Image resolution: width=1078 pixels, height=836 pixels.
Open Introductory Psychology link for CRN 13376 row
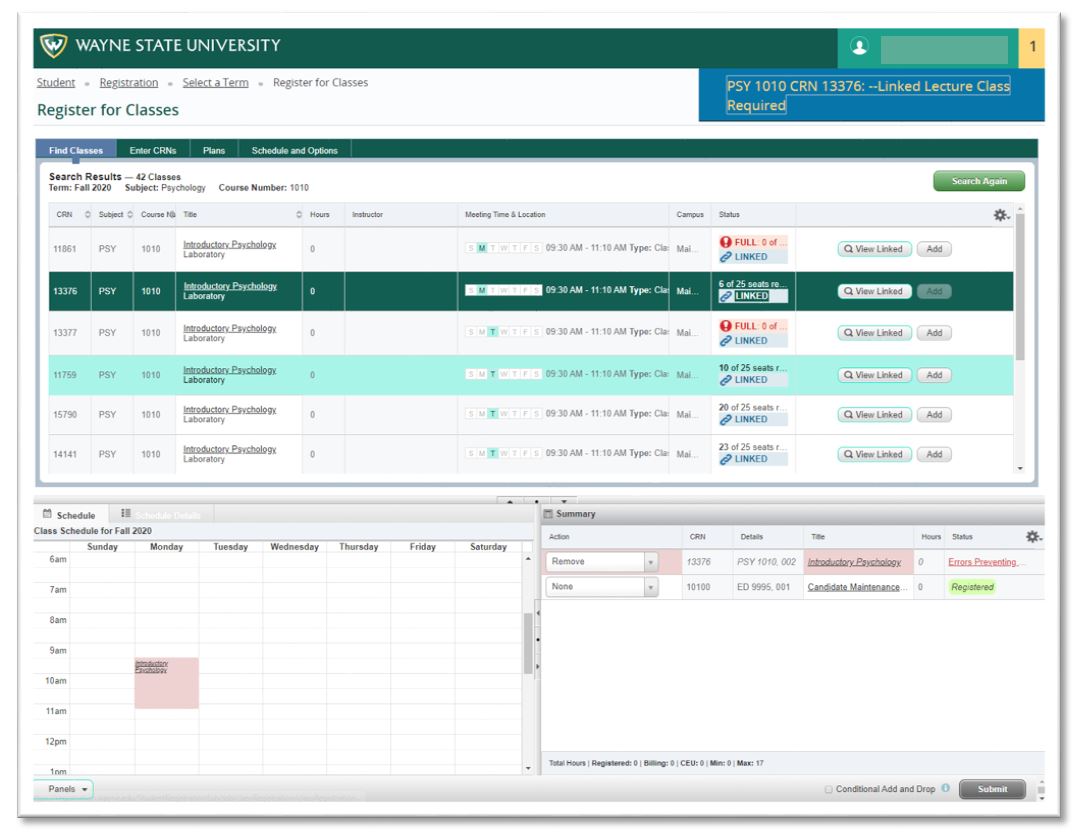[x=230, y=286]
